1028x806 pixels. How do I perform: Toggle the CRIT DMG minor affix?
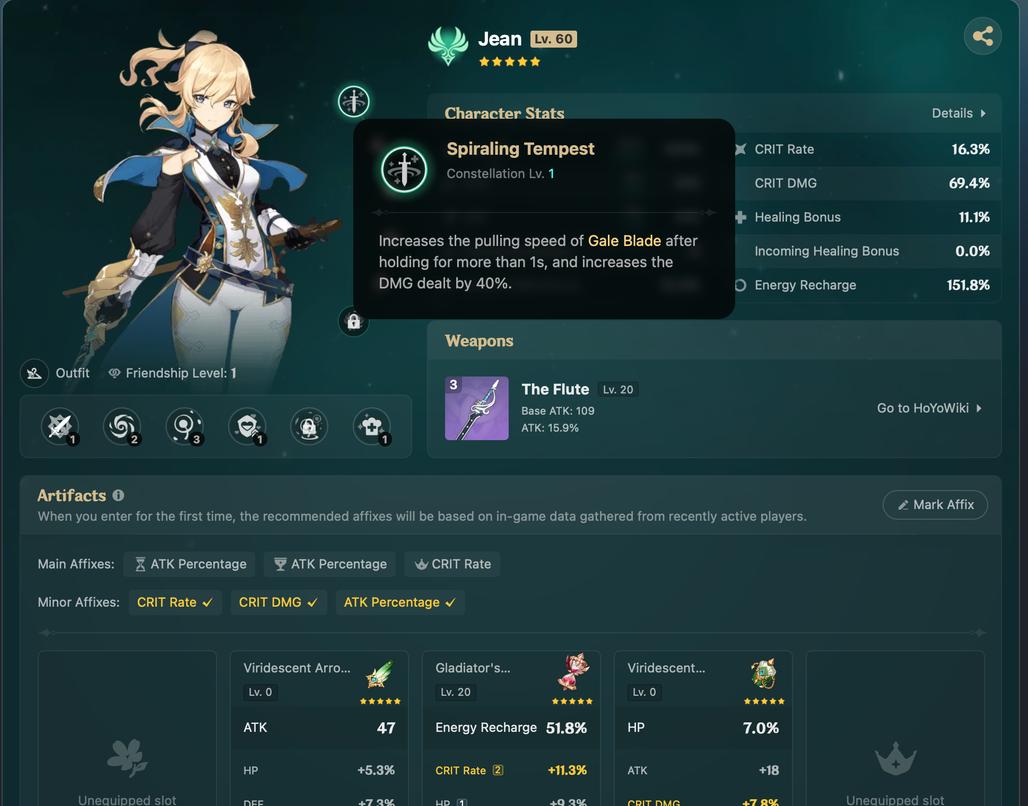pyautogui.click(x=278, y=602)
